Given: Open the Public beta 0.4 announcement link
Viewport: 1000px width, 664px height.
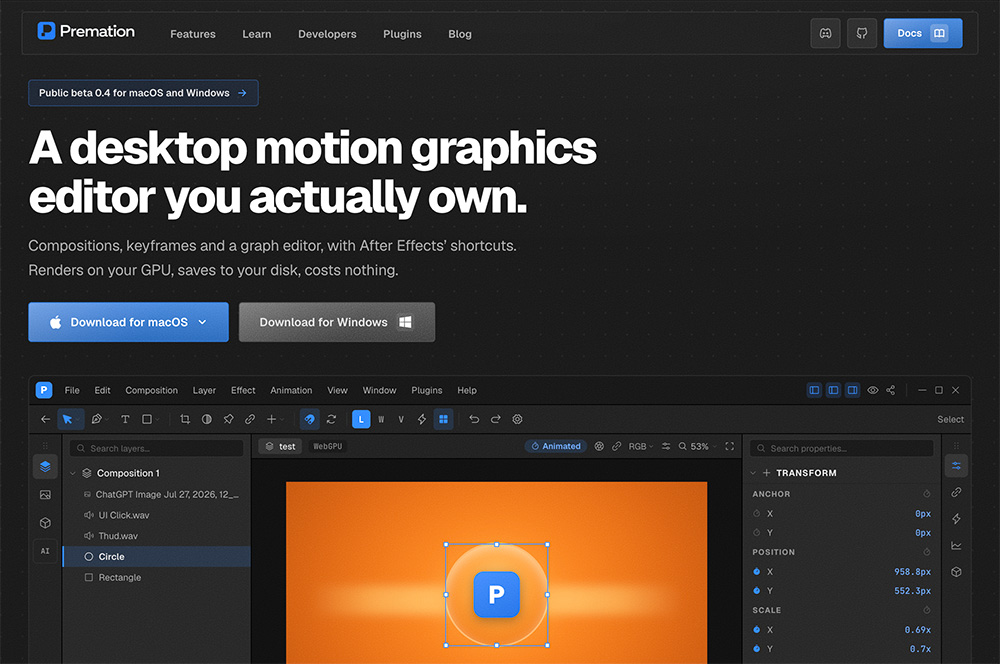Looking at the screenshot, I should (x=143, y=93).
